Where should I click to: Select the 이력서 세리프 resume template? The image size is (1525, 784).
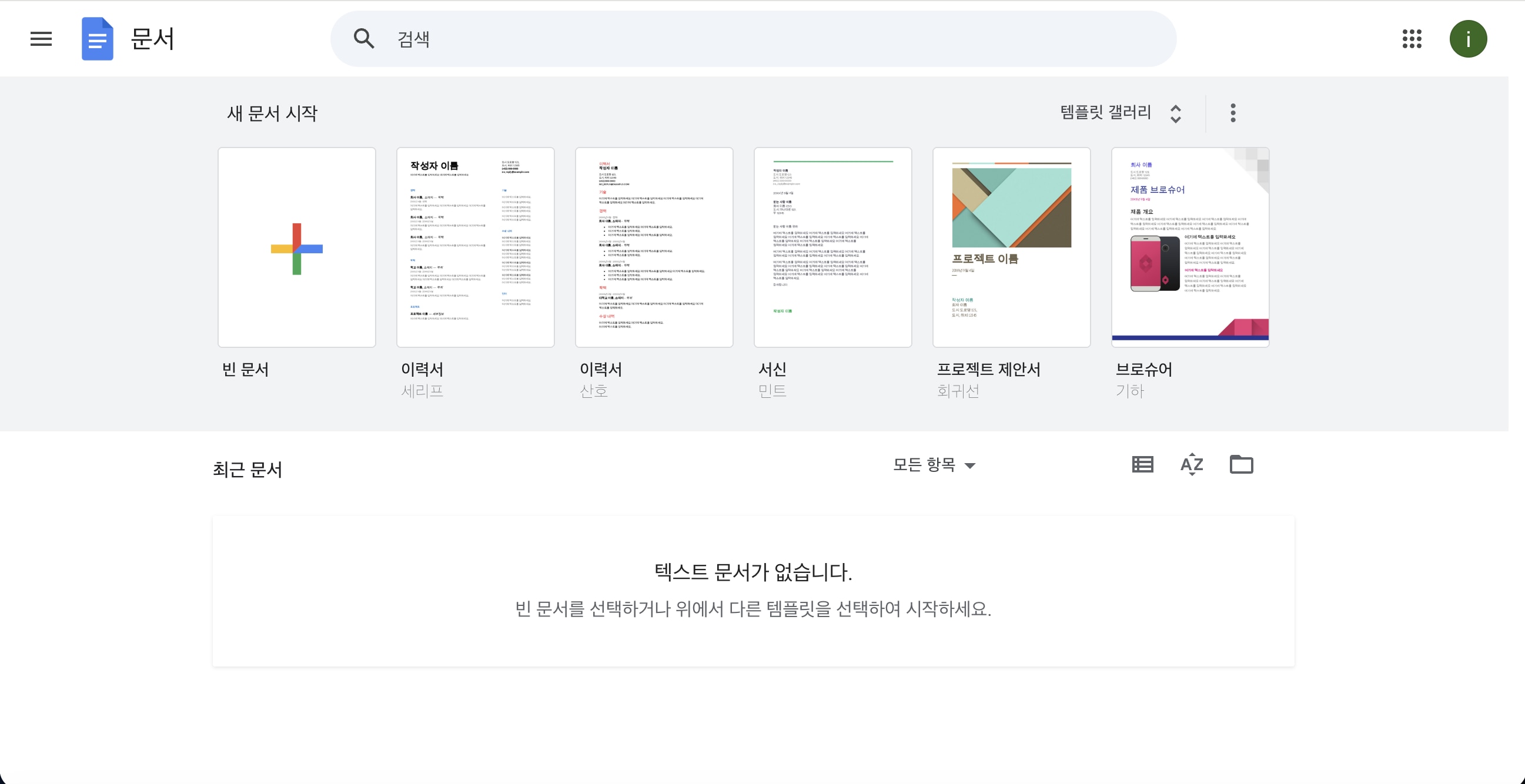pyautogui.click(x=475, y=247)
